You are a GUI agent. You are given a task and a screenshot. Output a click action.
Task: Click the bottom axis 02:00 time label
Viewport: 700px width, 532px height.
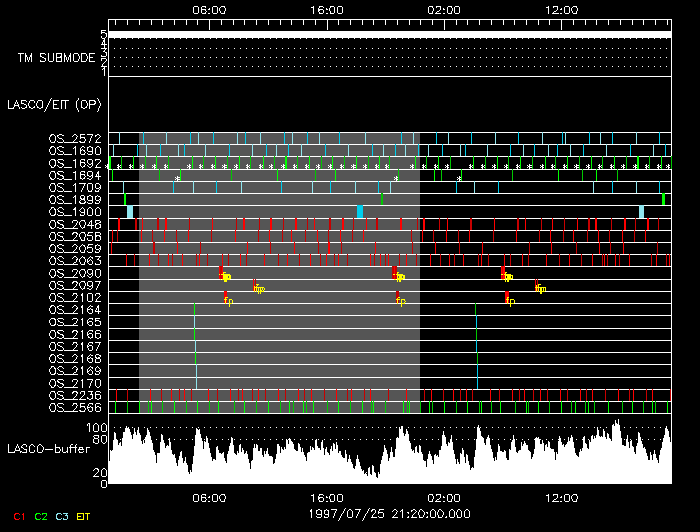(444, 497)
